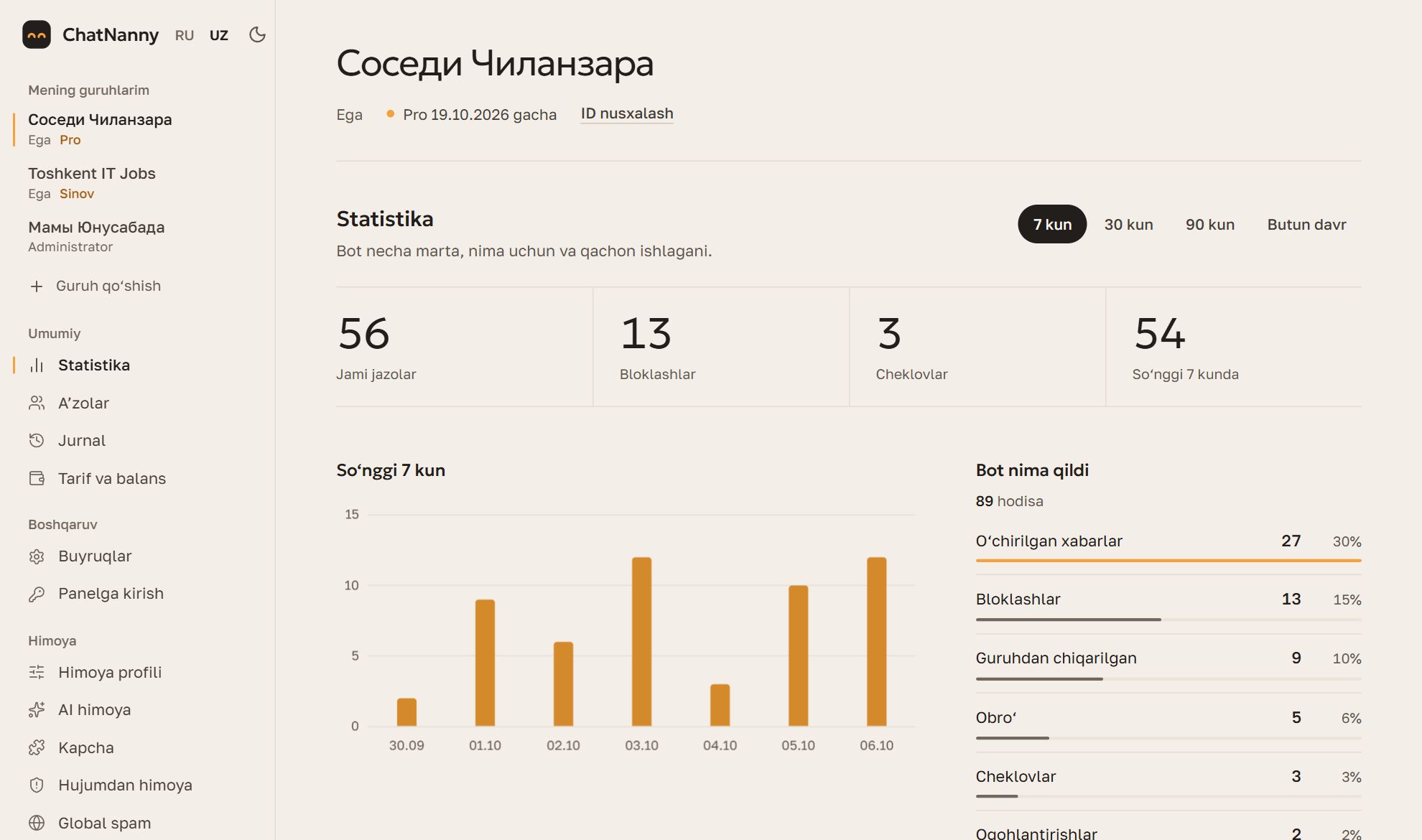The image size is (1422, 840).
Task: Select UZ language option
Action: point(219,35)
